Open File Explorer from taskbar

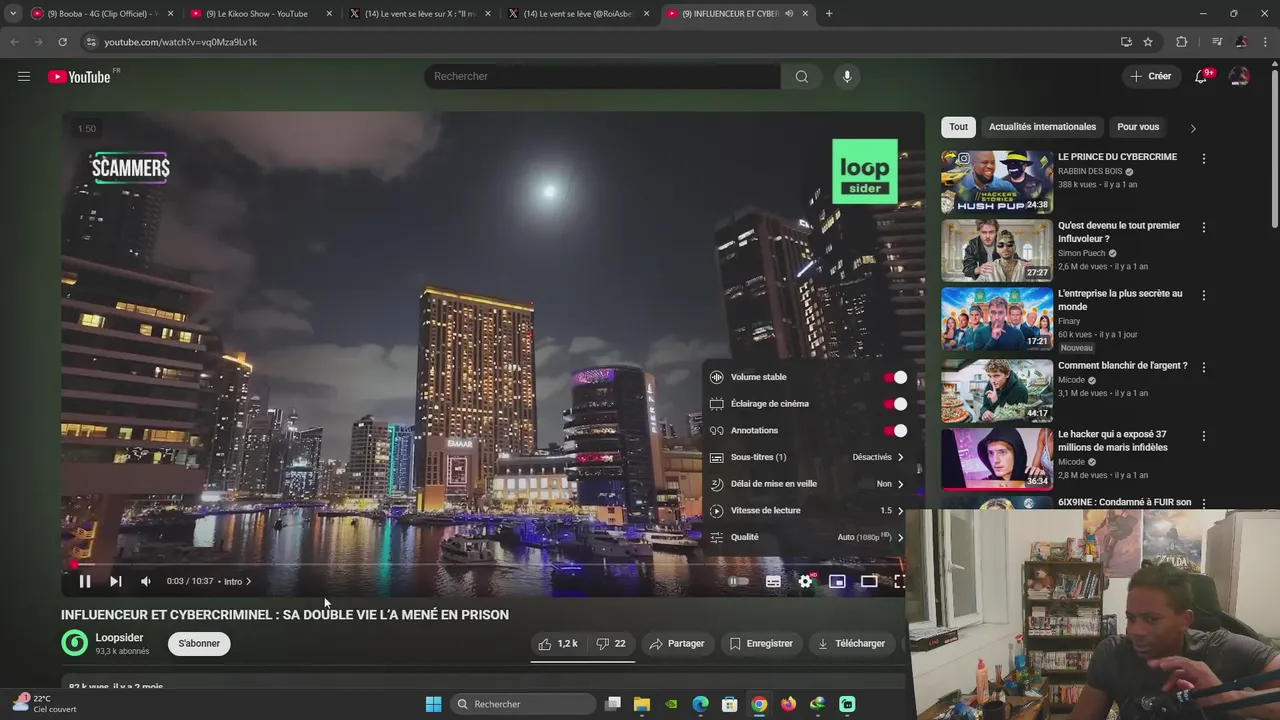[642, 704]
